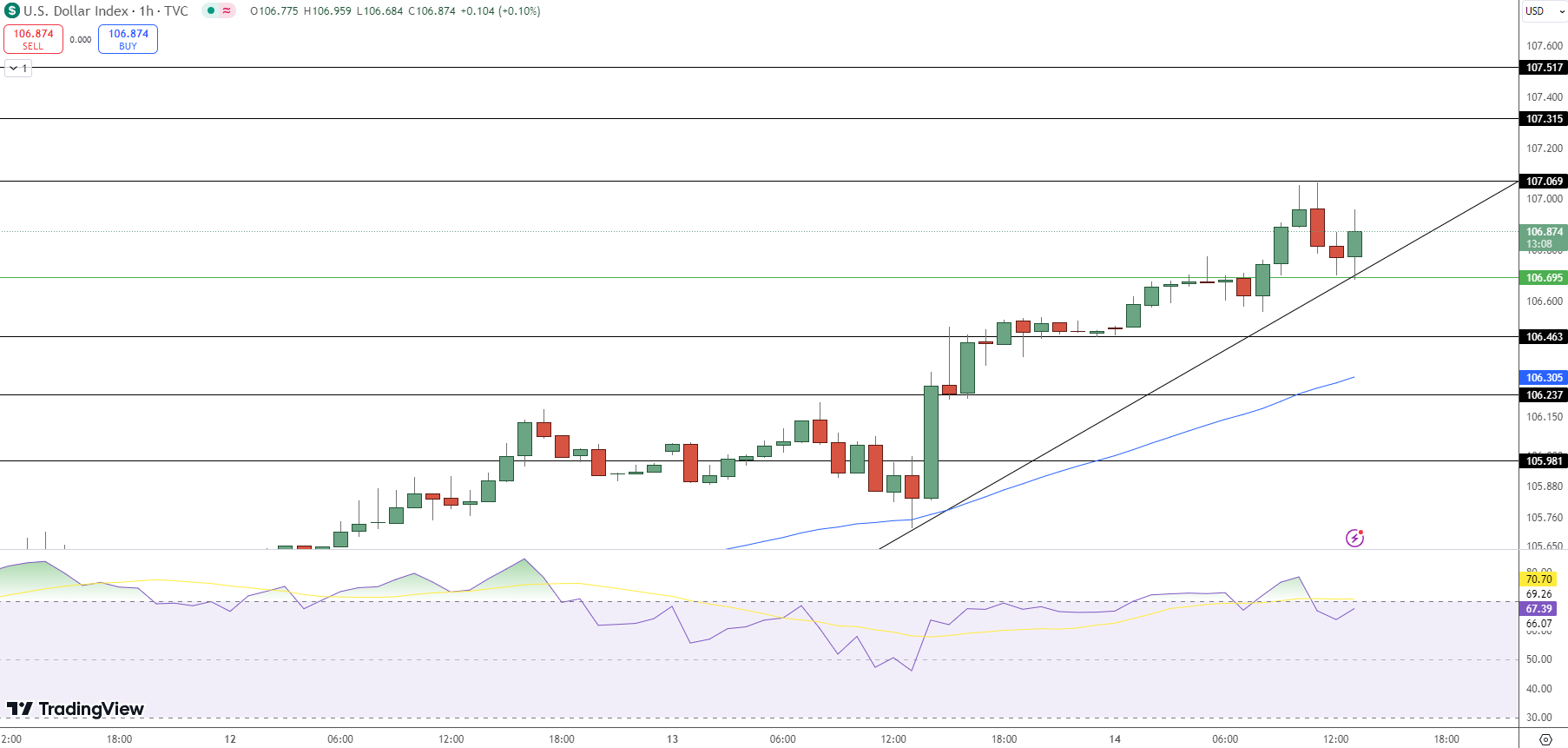Click date label 14 on time axis
Image resolution: width=1568 pixels, height=748 pixels.
1115,739
